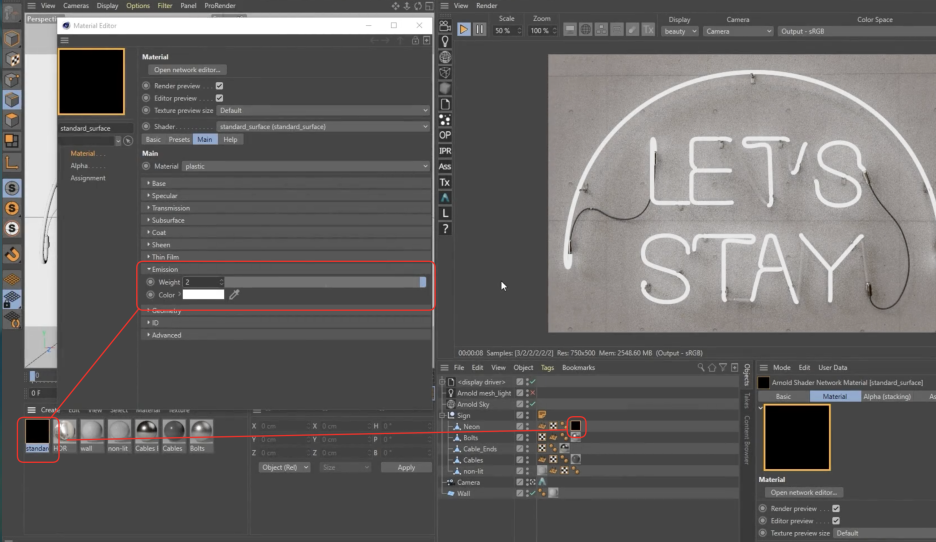The height and width of the screenshot is (542, 936).
Task: Click the Arnold A logo icon
Action: click(445, 198)
